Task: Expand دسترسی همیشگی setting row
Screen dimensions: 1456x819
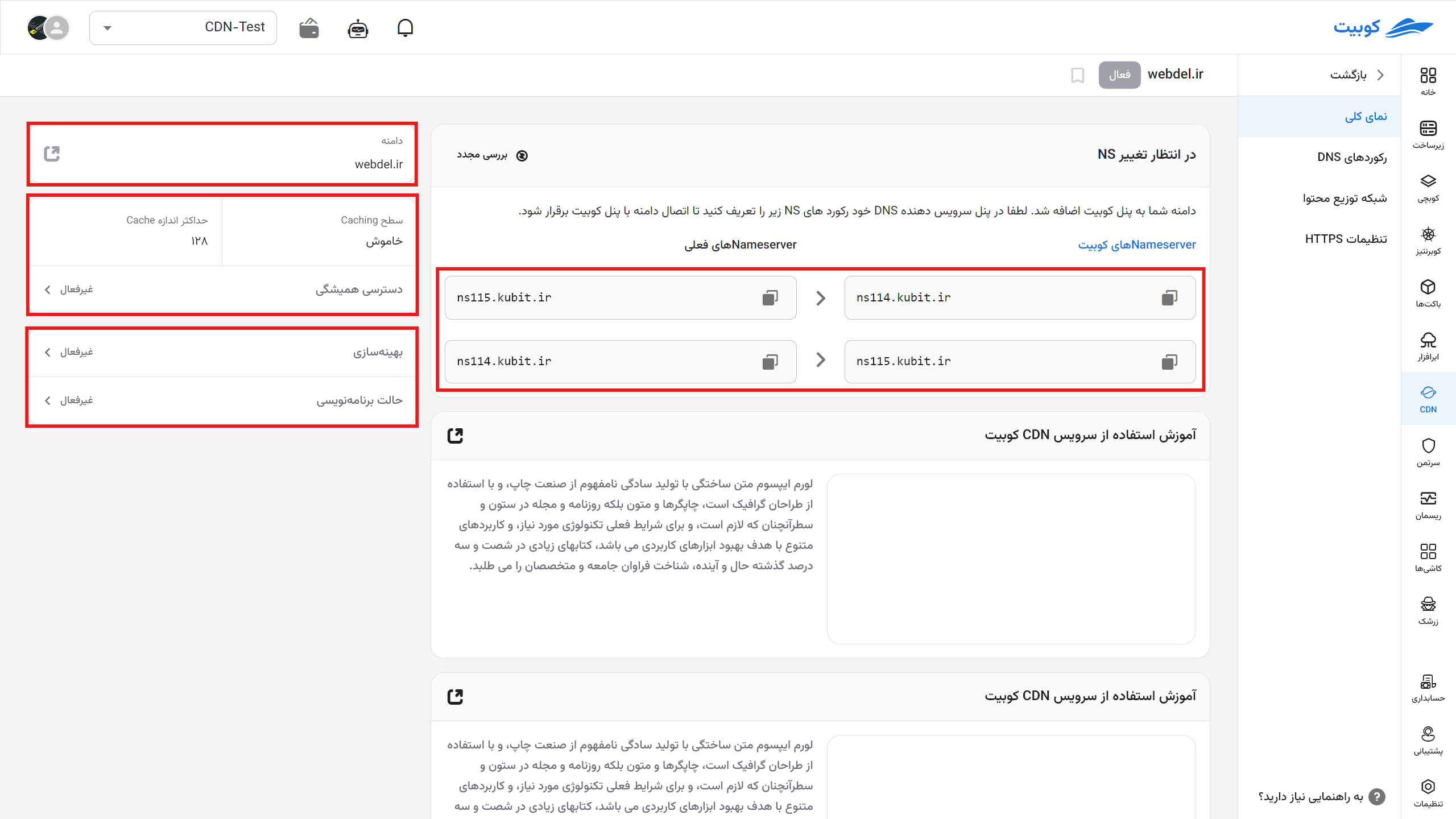Action: tap(222, 289)
